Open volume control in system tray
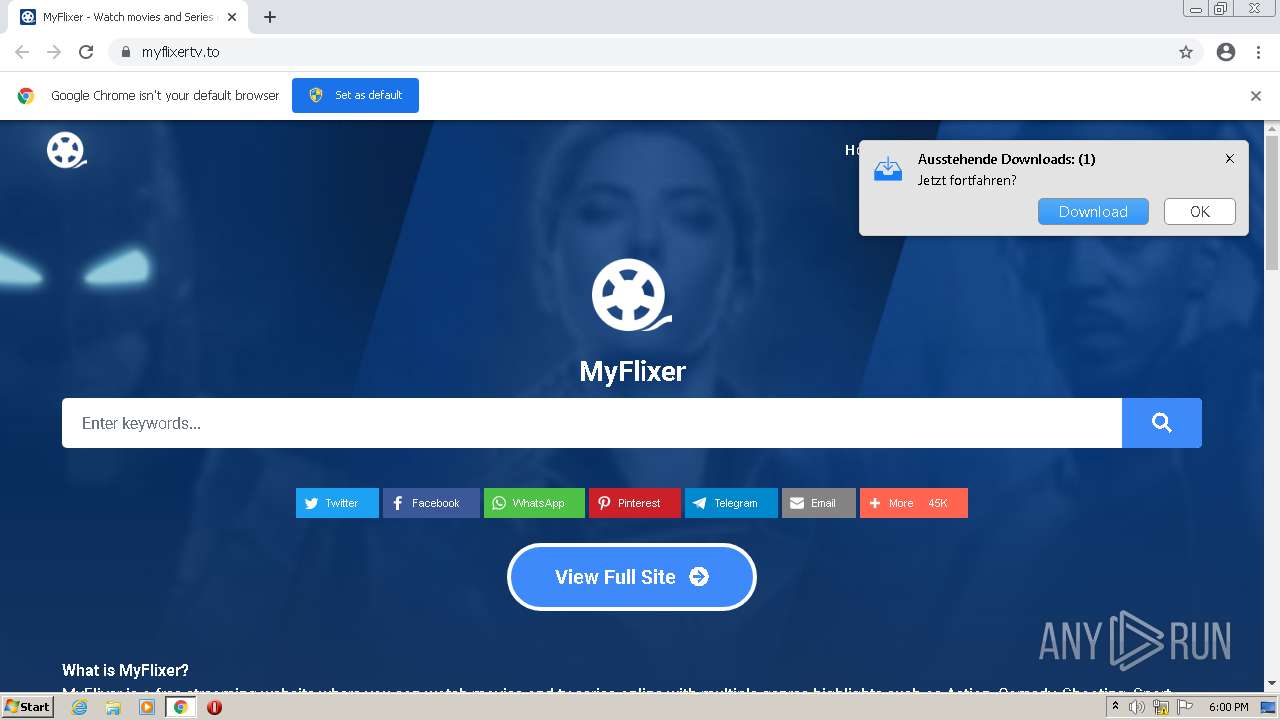This screenshot has height=720, width=1280. click(1137, 707)
